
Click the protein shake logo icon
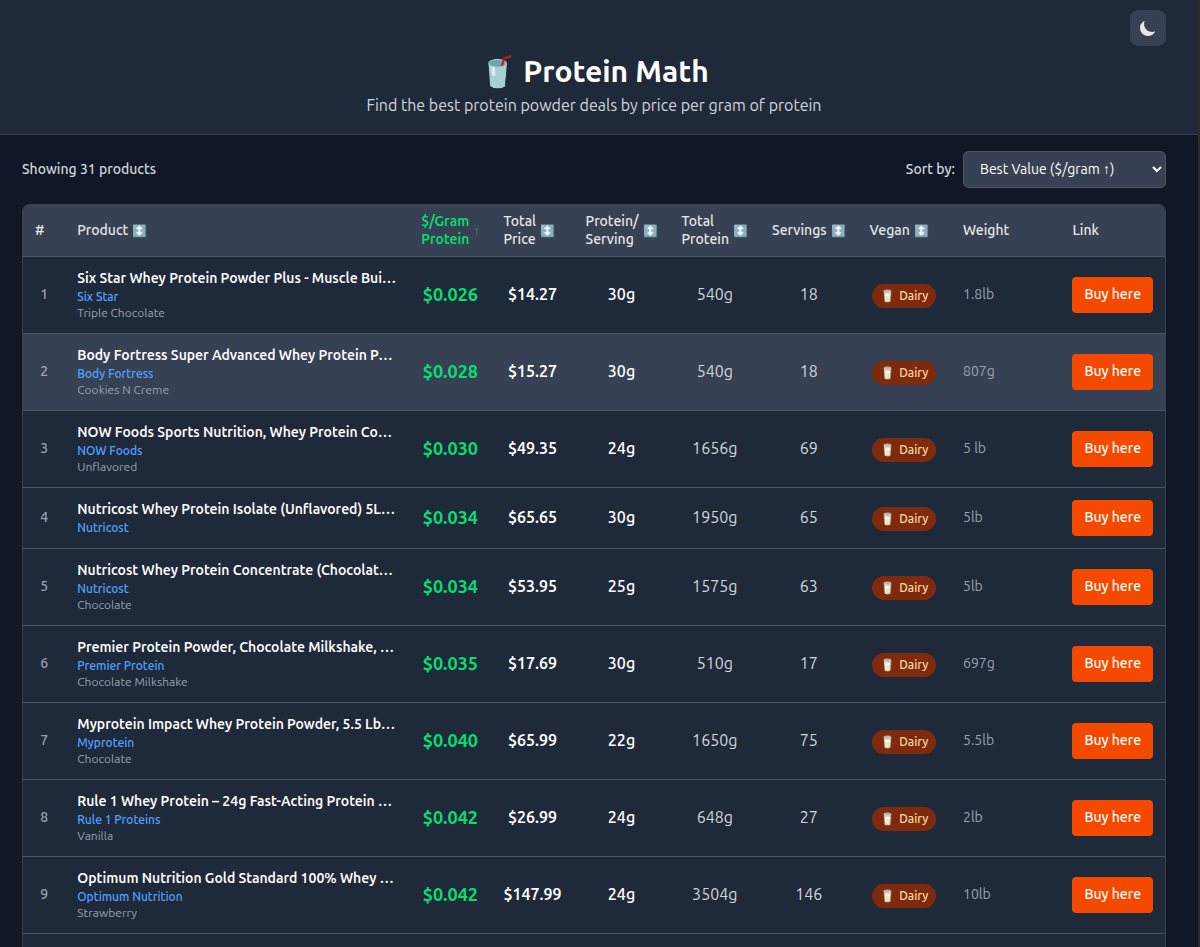coord(498,72)
